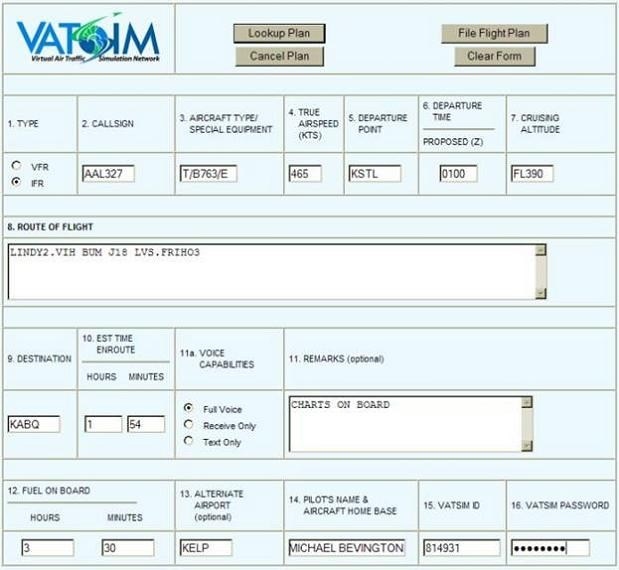Viewport: 619px width, 570px height.
Task: Click departure time field 0100
Action: [458, 174]
